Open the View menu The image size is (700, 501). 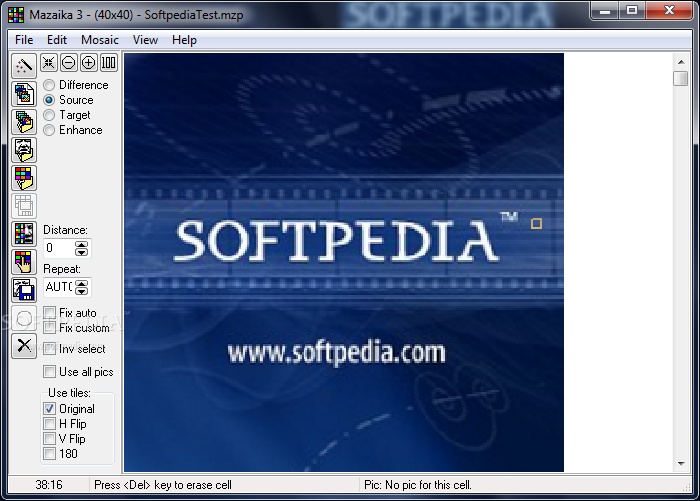click(x=145, y=40)
